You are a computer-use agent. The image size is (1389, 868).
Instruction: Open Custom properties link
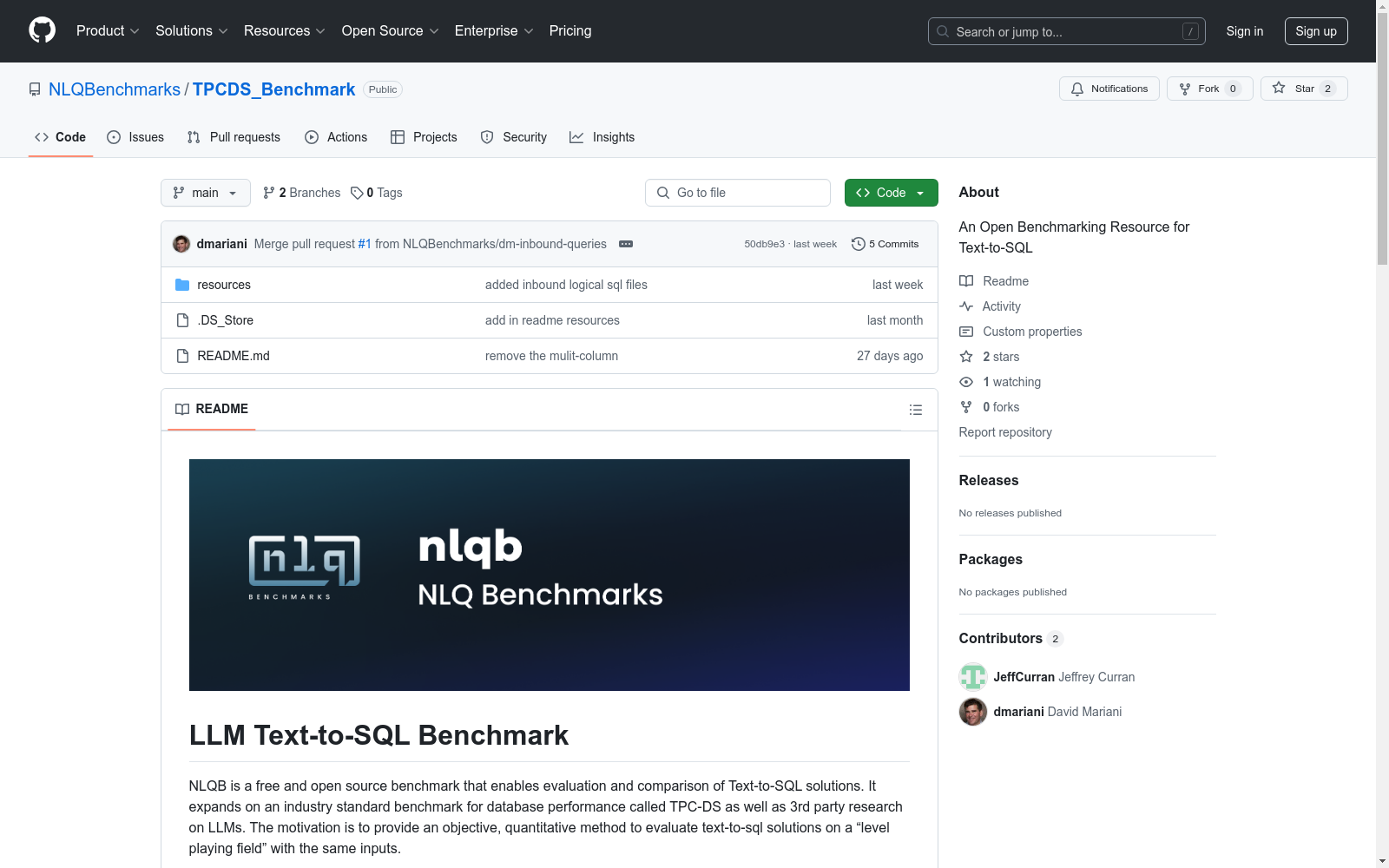tap(1021, 332)
